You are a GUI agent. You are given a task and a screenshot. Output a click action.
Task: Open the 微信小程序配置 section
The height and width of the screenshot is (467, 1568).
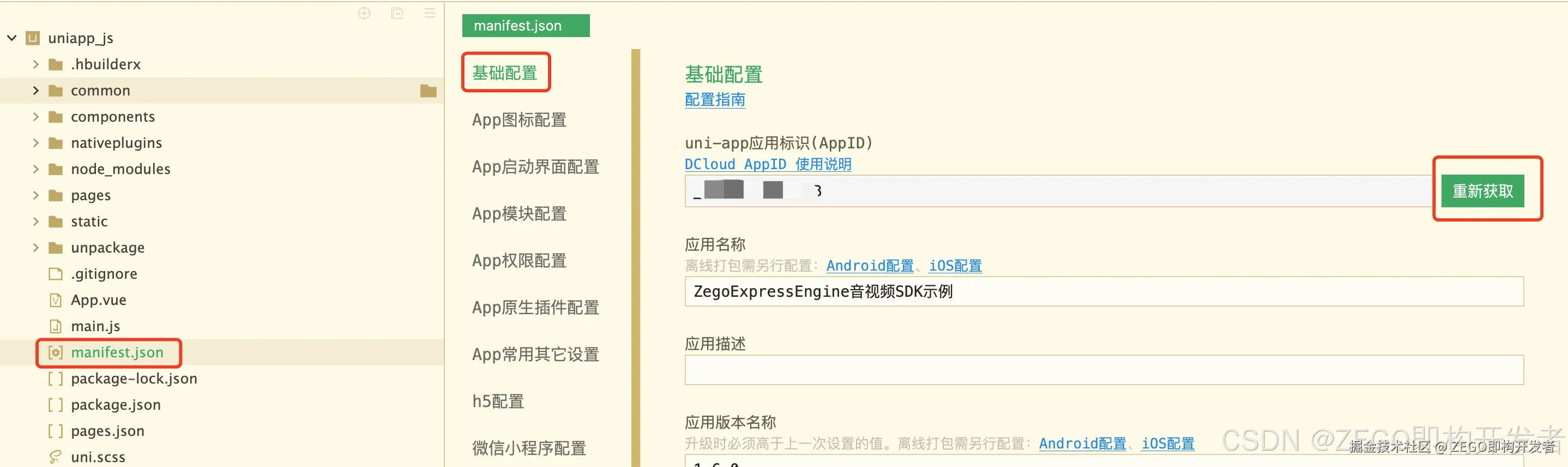[529, 448]
